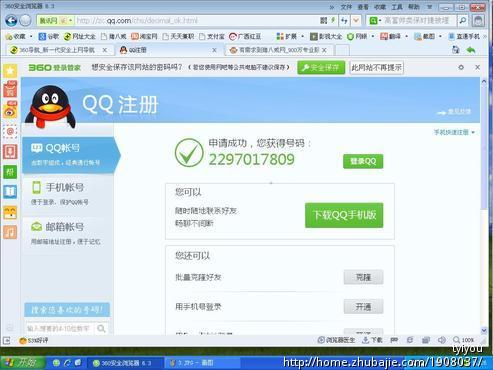Open the orange music note sidebar icon

[10, 232]
